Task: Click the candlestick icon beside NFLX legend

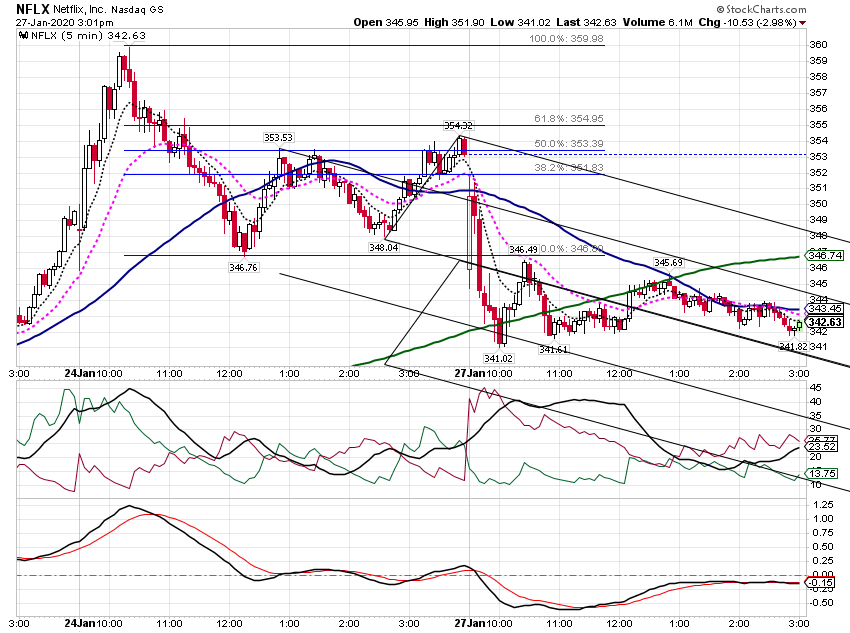Action: tap(23, 36)
